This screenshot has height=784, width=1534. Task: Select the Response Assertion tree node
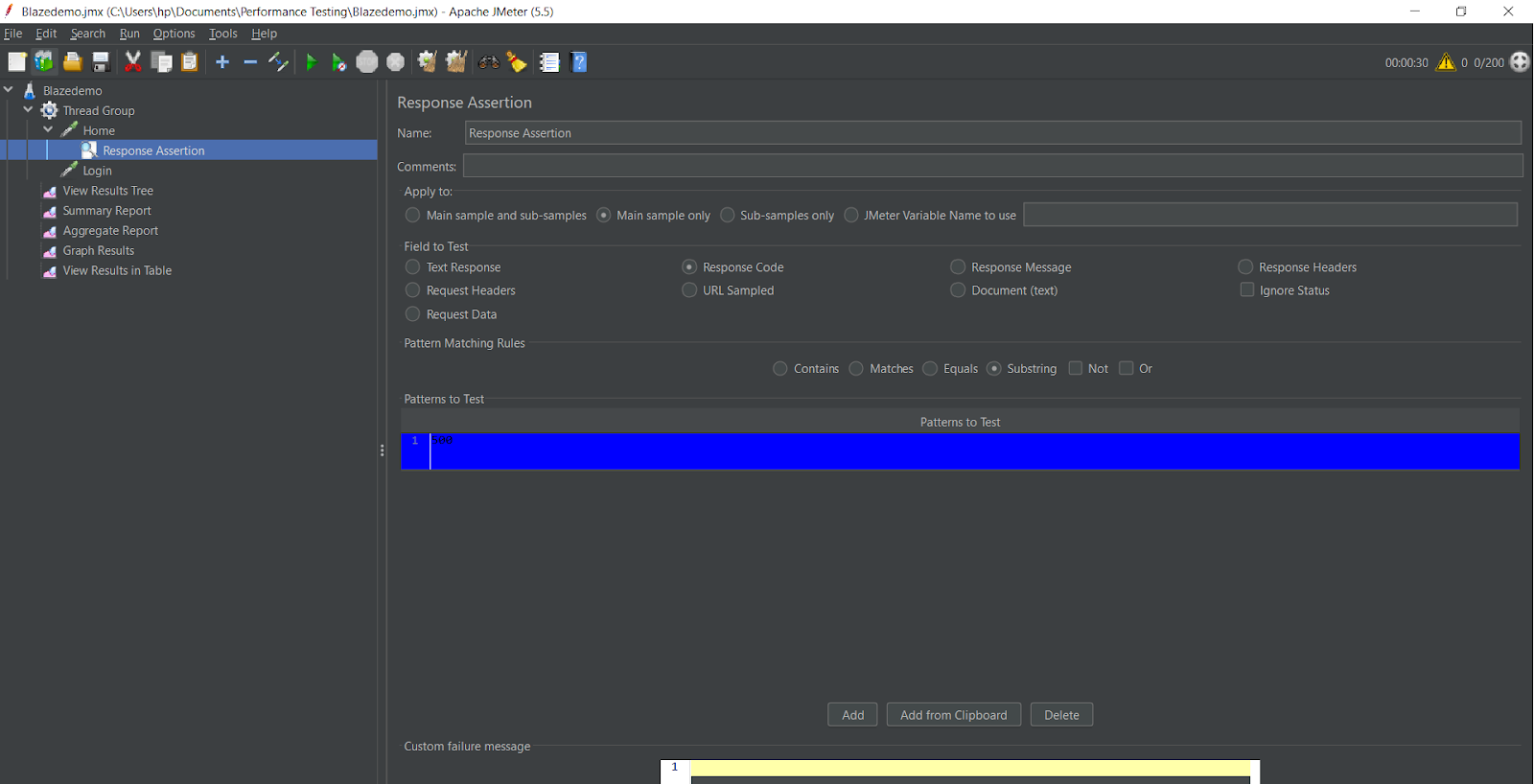pyautogui.click(x=153, y=150)
